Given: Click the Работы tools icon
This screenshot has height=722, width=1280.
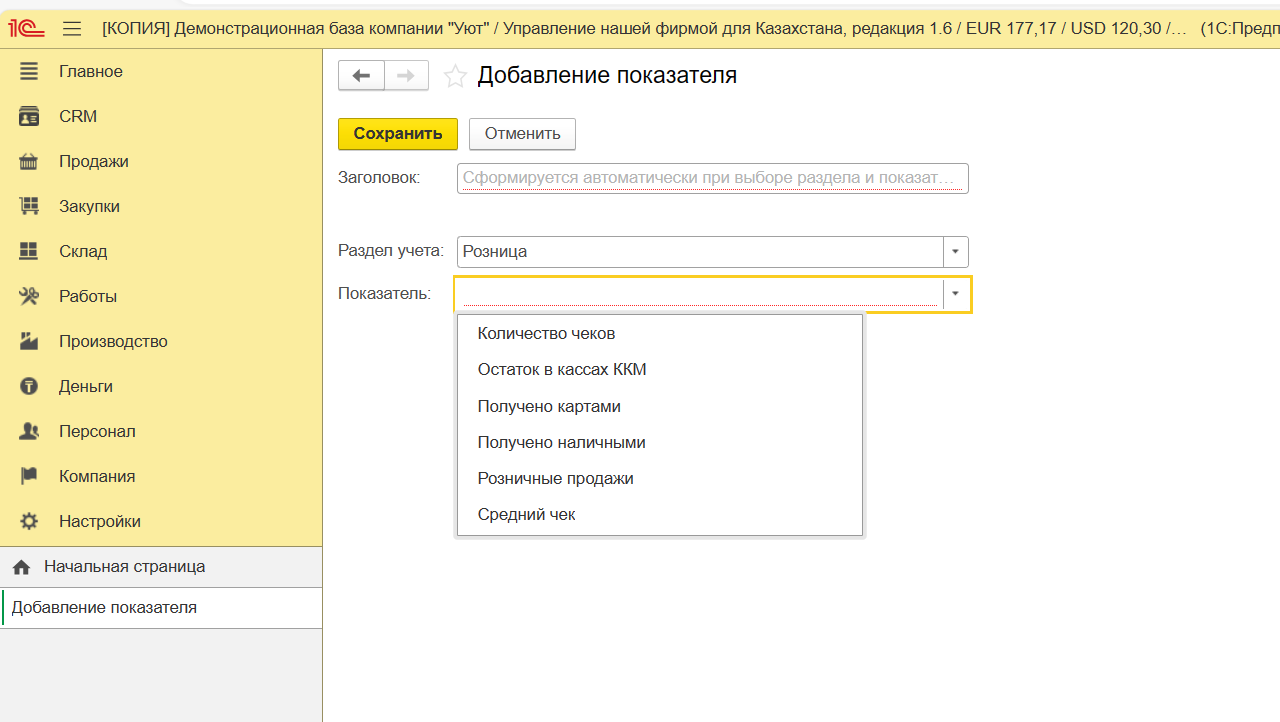Looking at the screenshot, I should [29, 296].
